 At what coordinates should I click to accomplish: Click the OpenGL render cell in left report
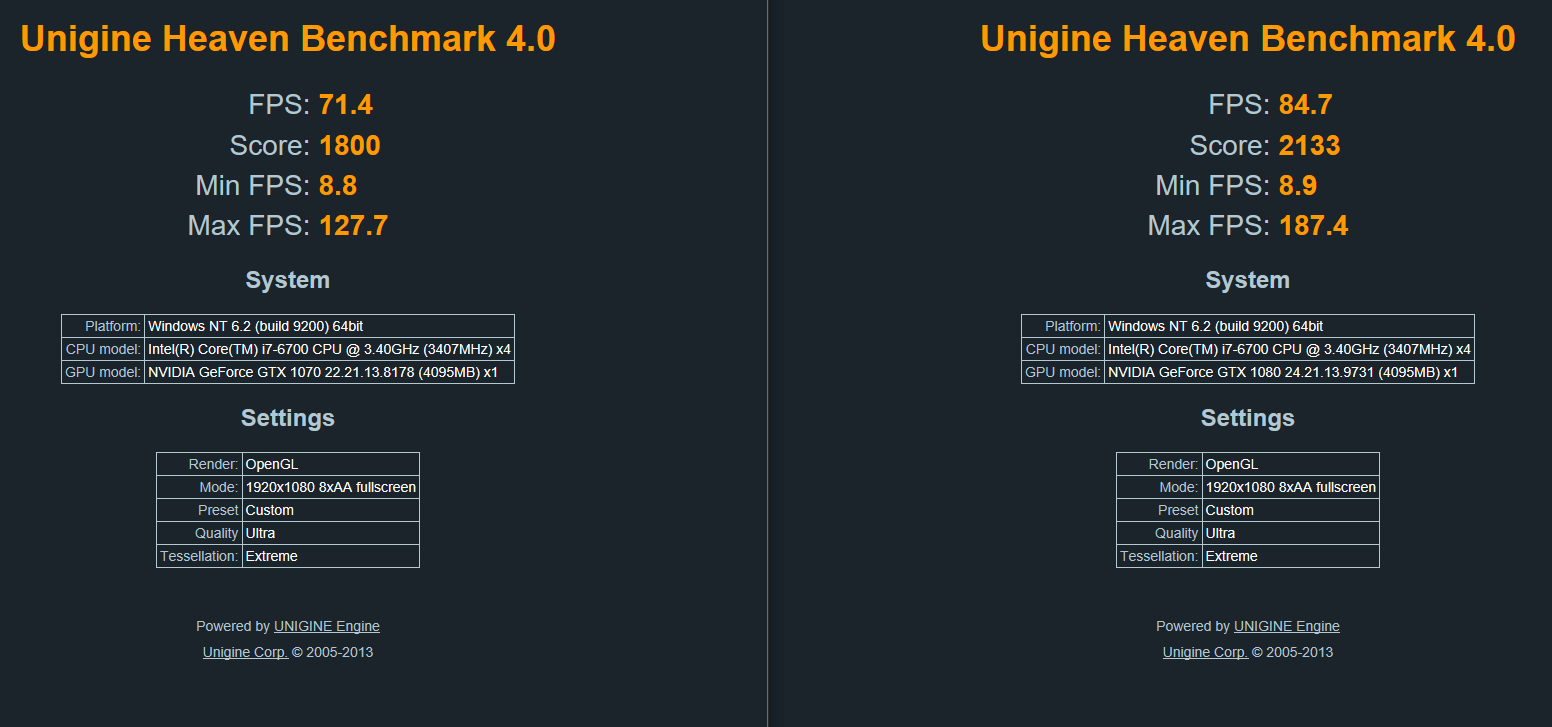pyautogui.click(x=331, y=464)
